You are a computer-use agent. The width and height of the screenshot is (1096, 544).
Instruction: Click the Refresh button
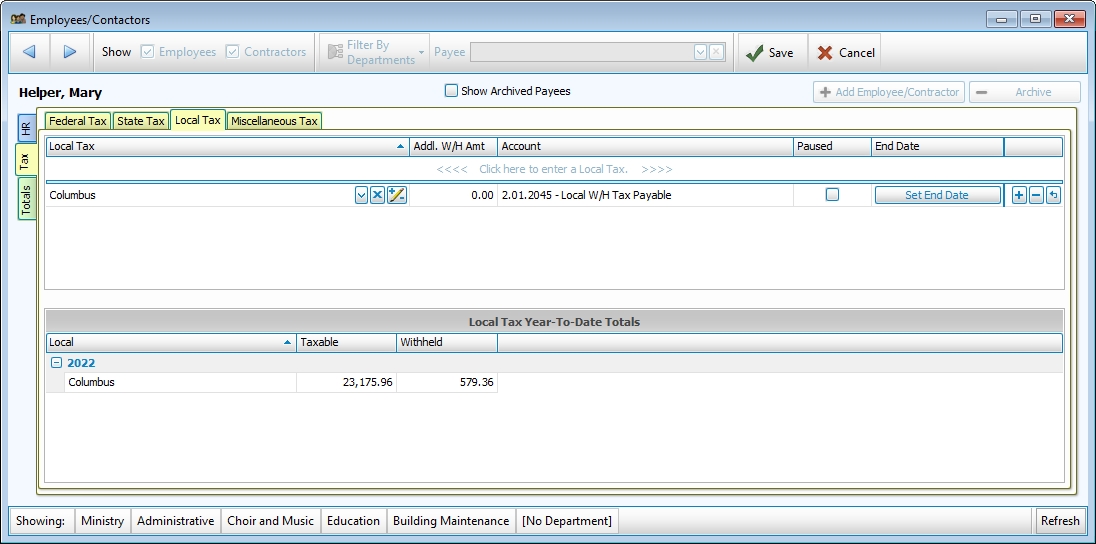pos(1059,521)
